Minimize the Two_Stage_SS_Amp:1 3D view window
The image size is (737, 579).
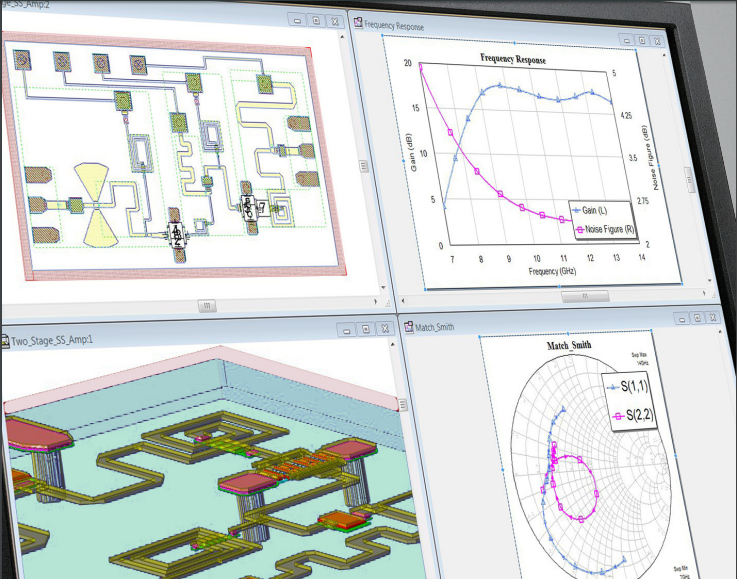(x=347, y=330)
